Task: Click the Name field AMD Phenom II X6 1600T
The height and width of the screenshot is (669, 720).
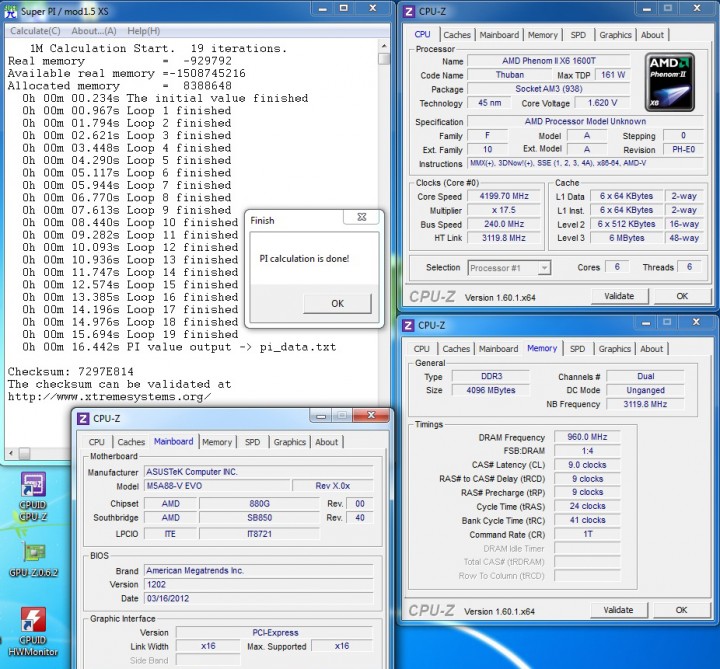Action: [x=549, y=61]
